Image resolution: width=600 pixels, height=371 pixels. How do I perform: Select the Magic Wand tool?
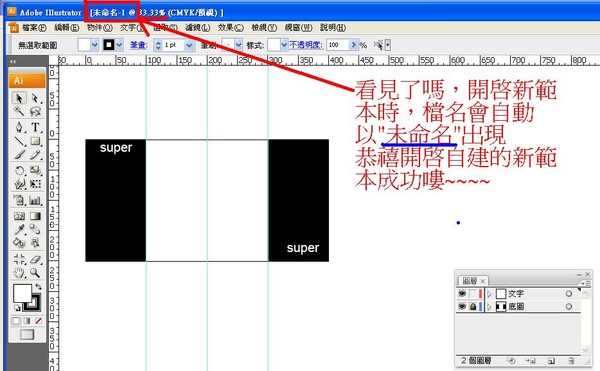coord(19,111)
